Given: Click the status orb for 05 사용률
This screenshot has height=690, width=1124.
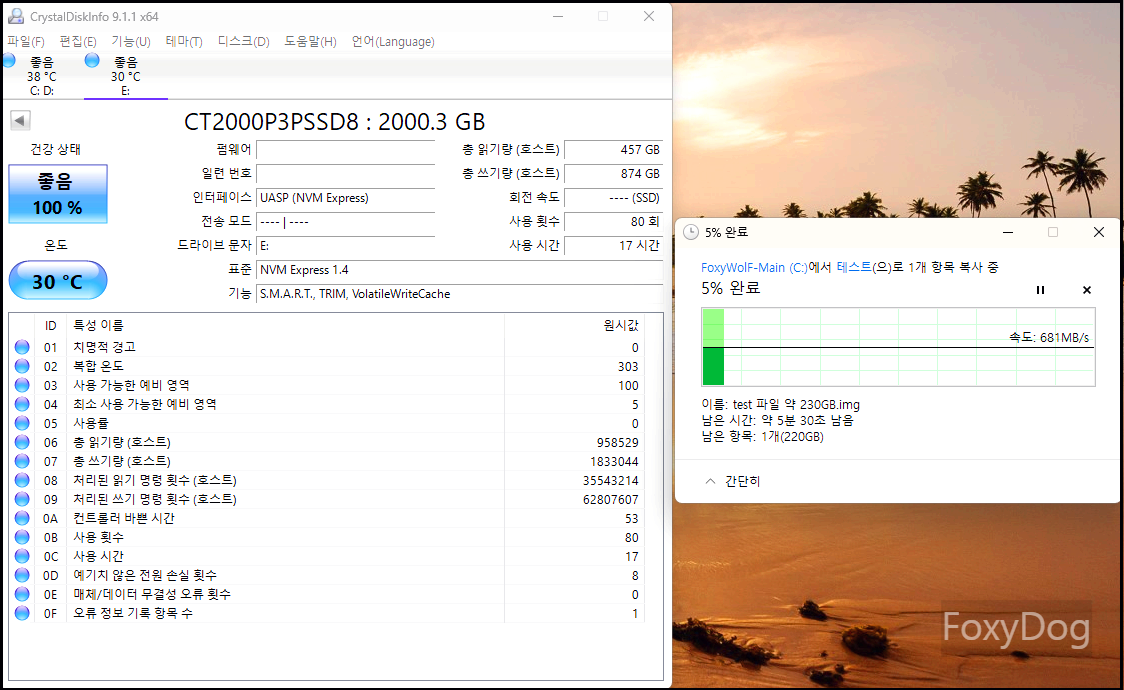Looking at the screenshot, I should click(x=22, y=423).
